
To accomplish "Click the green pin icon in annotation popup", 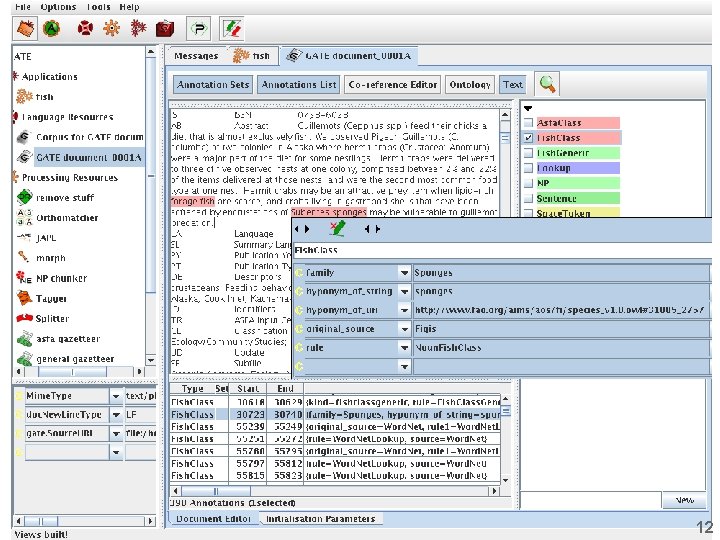I will [x=337, y=229].
